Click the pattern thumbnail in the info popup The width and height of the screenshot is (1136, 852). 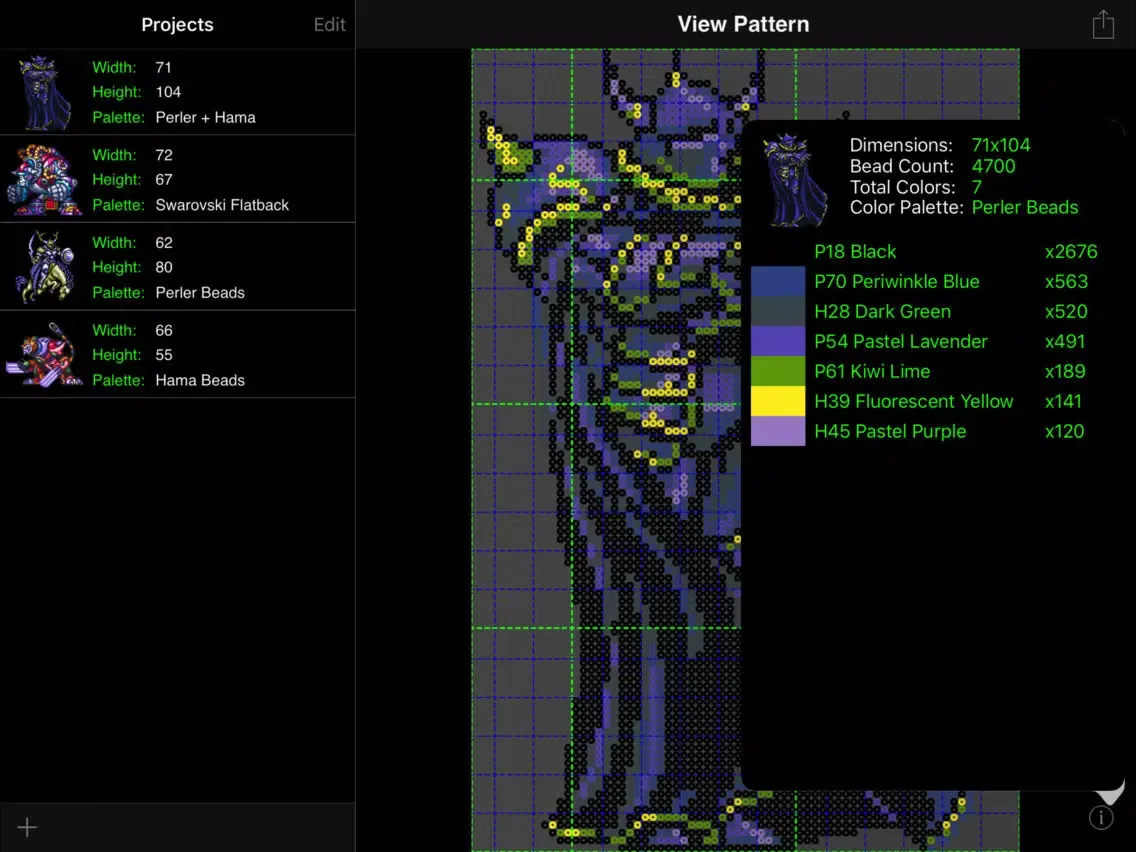794,180
